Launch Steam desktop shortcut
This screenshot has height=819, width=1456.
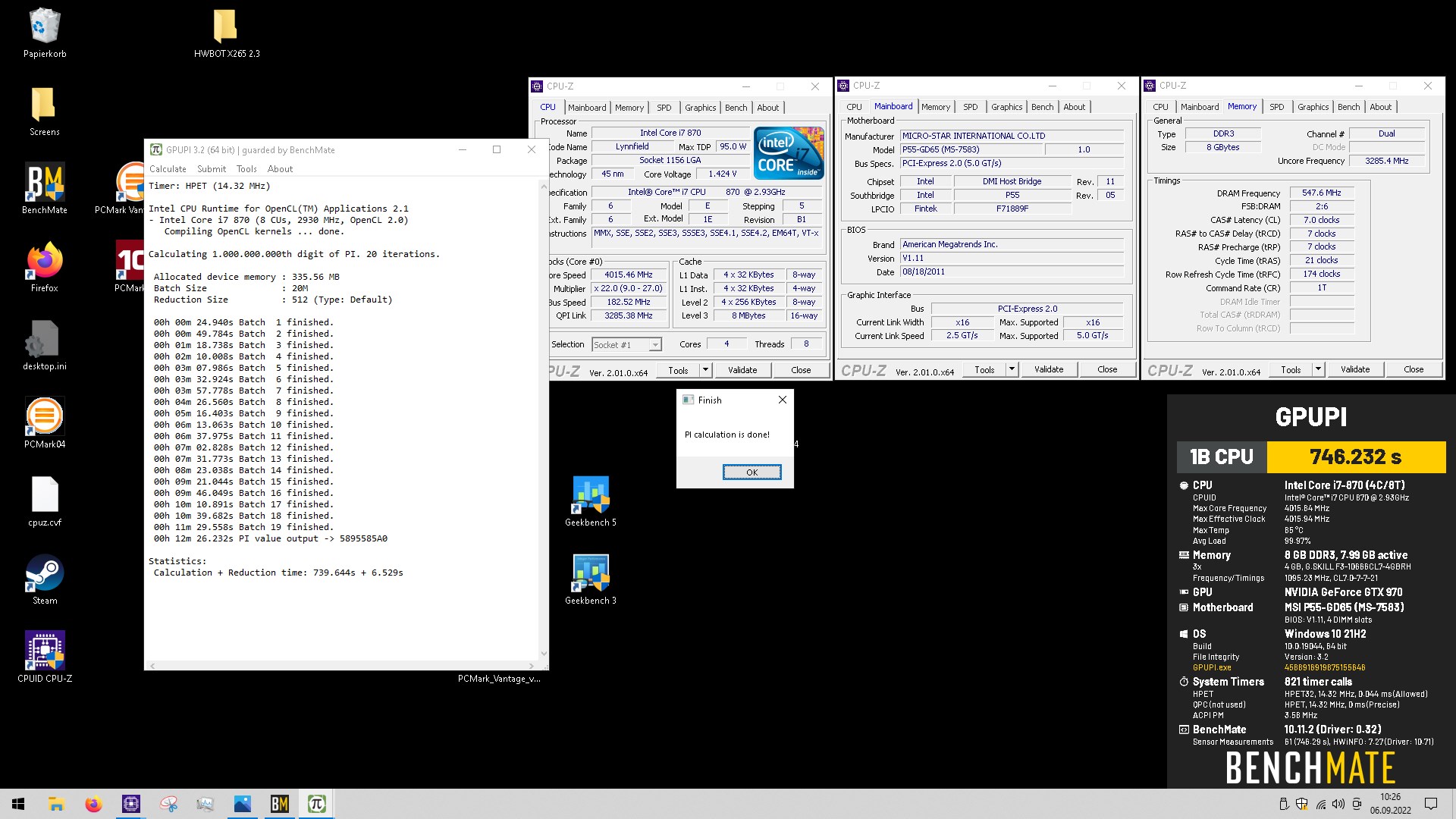[x=45, y=580]
